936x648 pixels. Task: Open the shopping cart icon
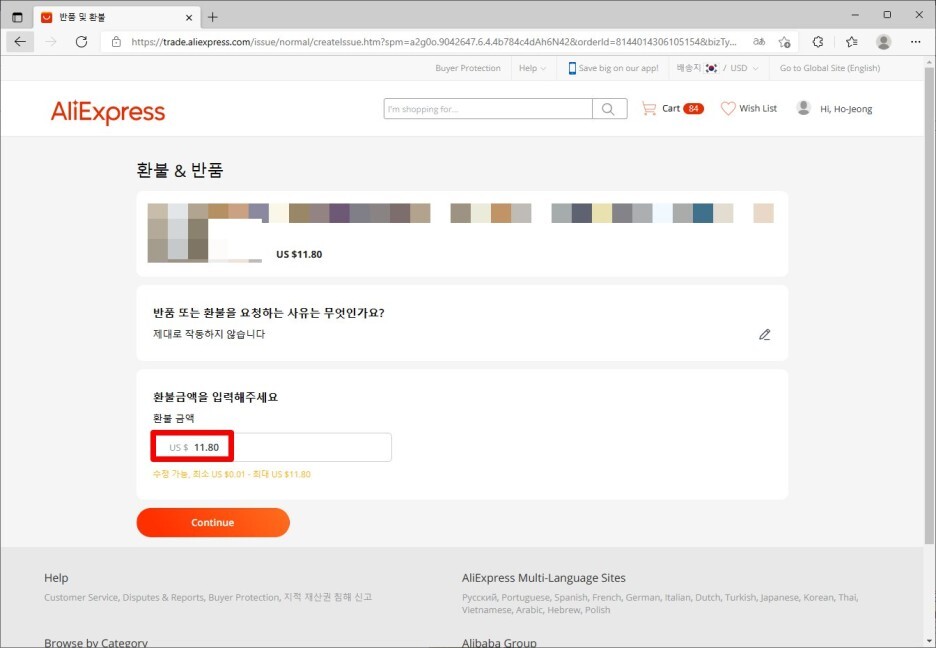[x=648, y=109]
